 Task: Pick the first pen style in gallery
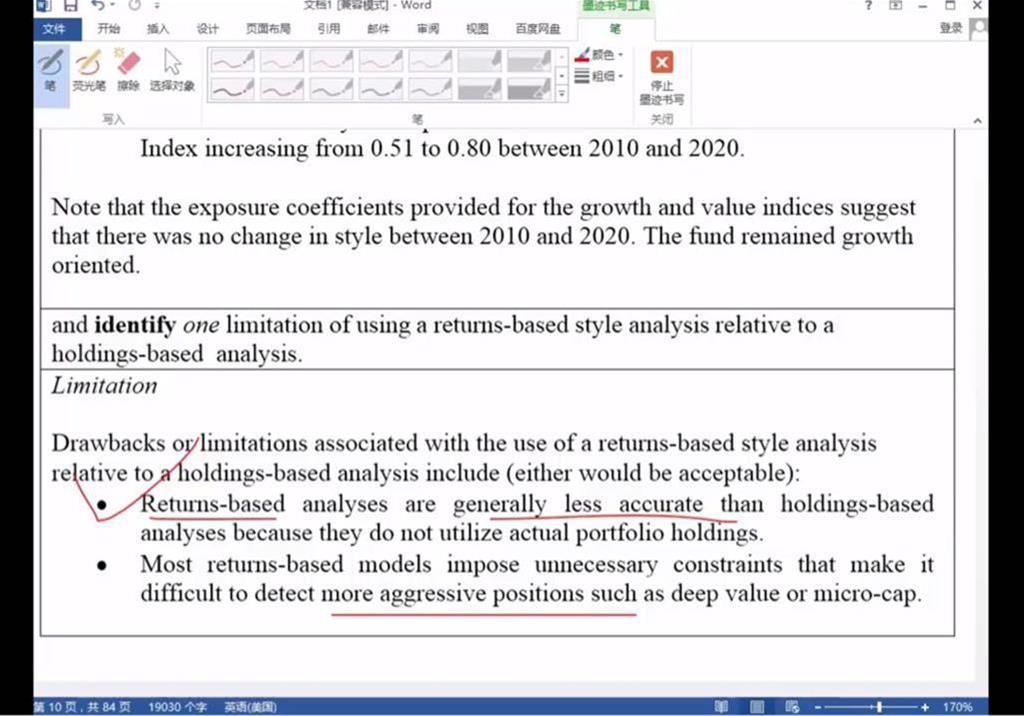coord(232,62)
